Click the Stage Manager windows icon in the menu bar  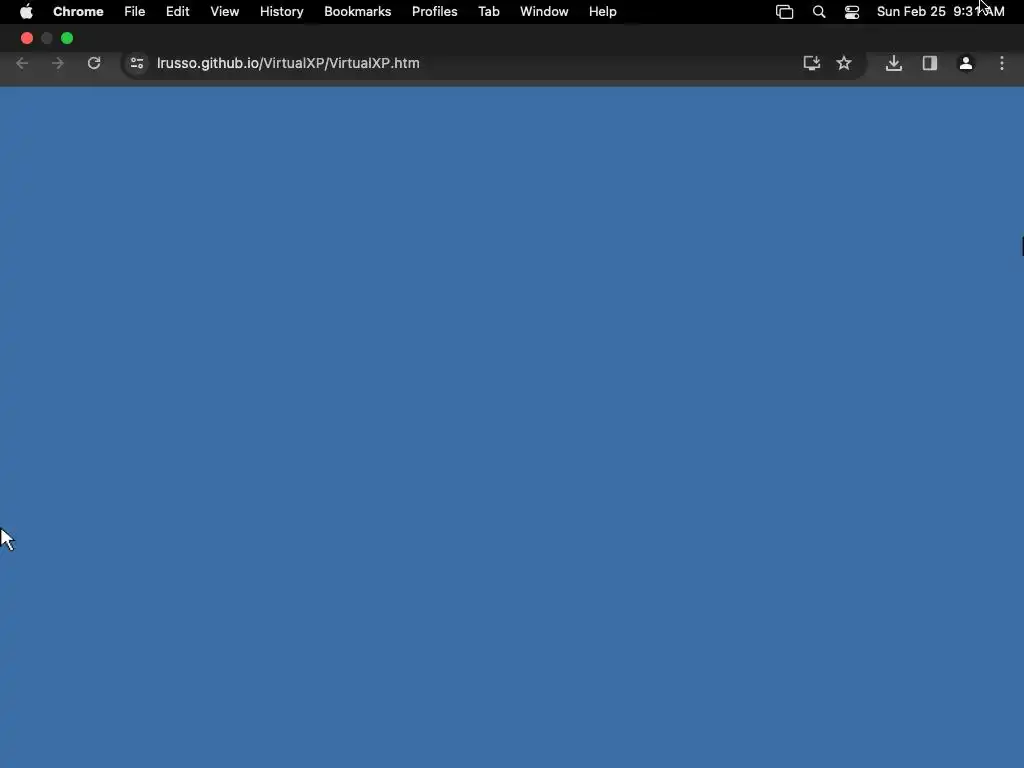click(784, 12)
